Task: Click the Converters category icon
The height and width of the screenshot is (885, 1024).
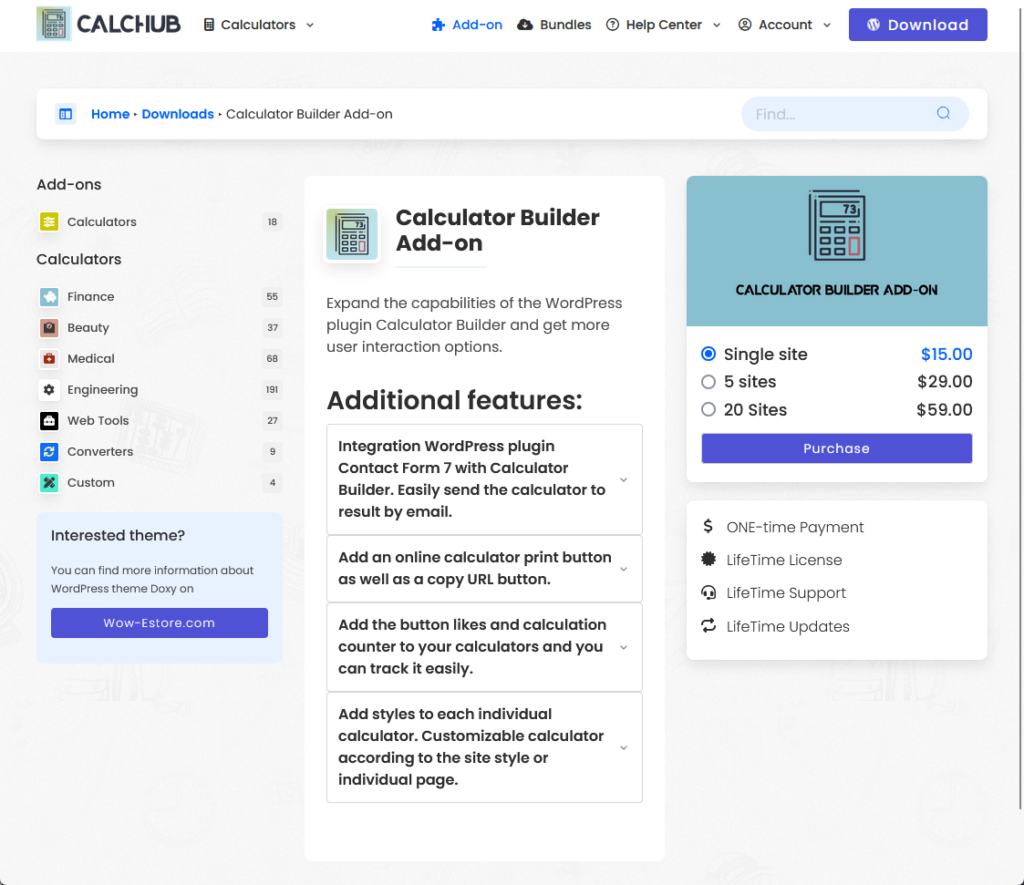Action: pyautogui.click(x=49, y=452)
